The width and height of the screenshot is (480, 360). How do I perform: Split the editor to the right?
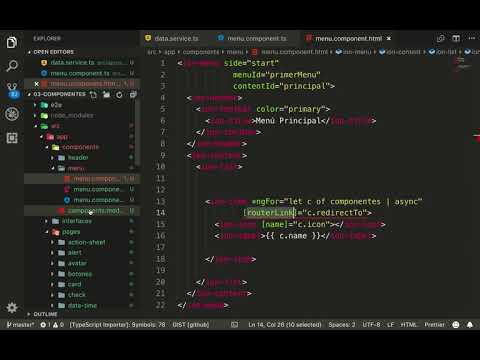[456, 39]
